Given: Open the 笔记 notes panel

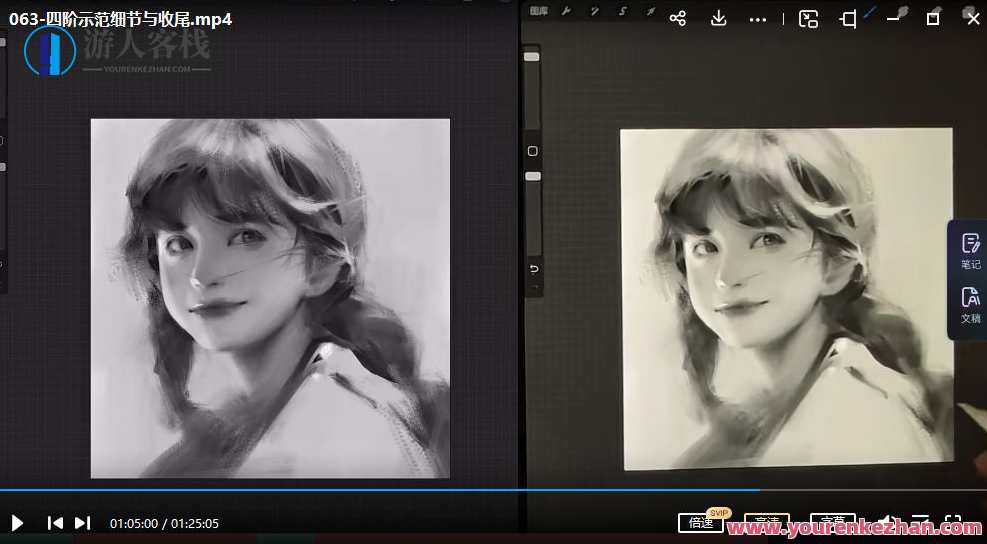Looking at the screenshot, I should tap(970, 251).
